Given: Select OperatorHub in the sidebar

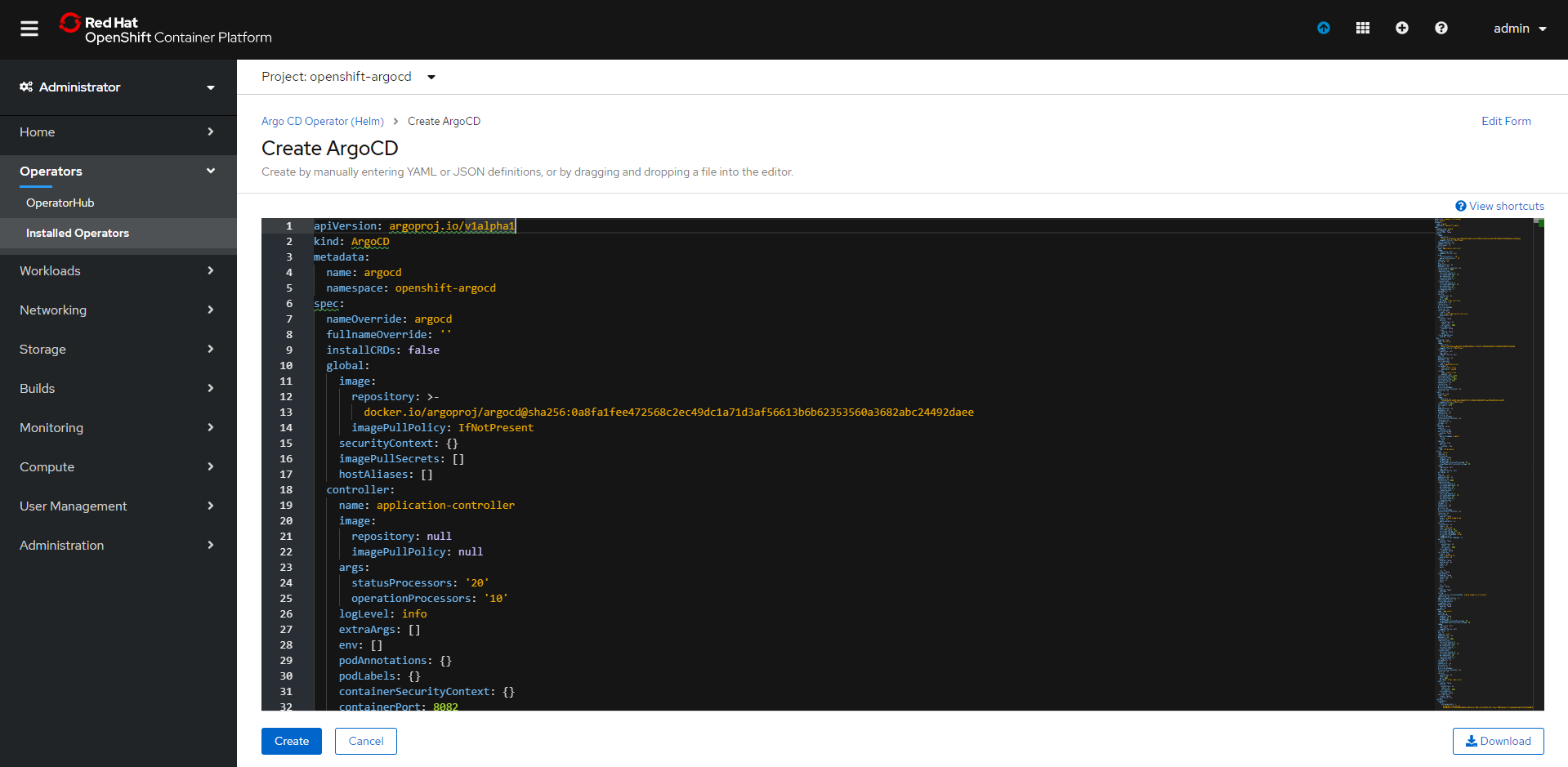Looking at the screenshot, I should click(60, 203).
